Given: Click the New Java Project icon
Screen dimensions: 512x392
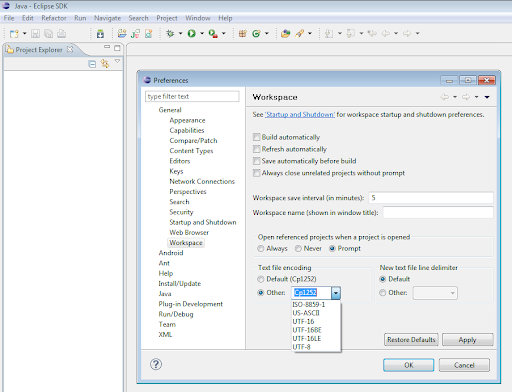Looking at the screenshot, I should (122, 34).
